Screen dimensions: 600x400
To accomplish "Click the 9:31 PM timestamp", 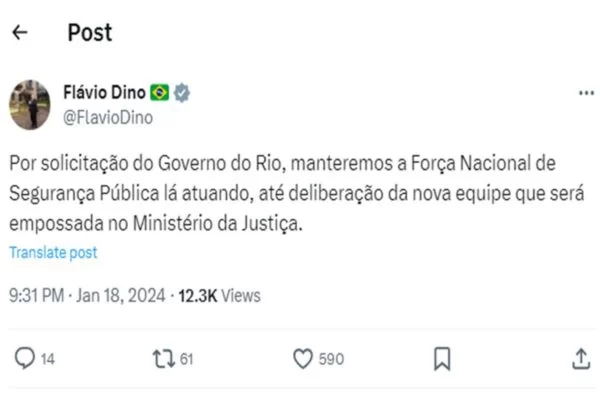I will [x=38, y=295].
